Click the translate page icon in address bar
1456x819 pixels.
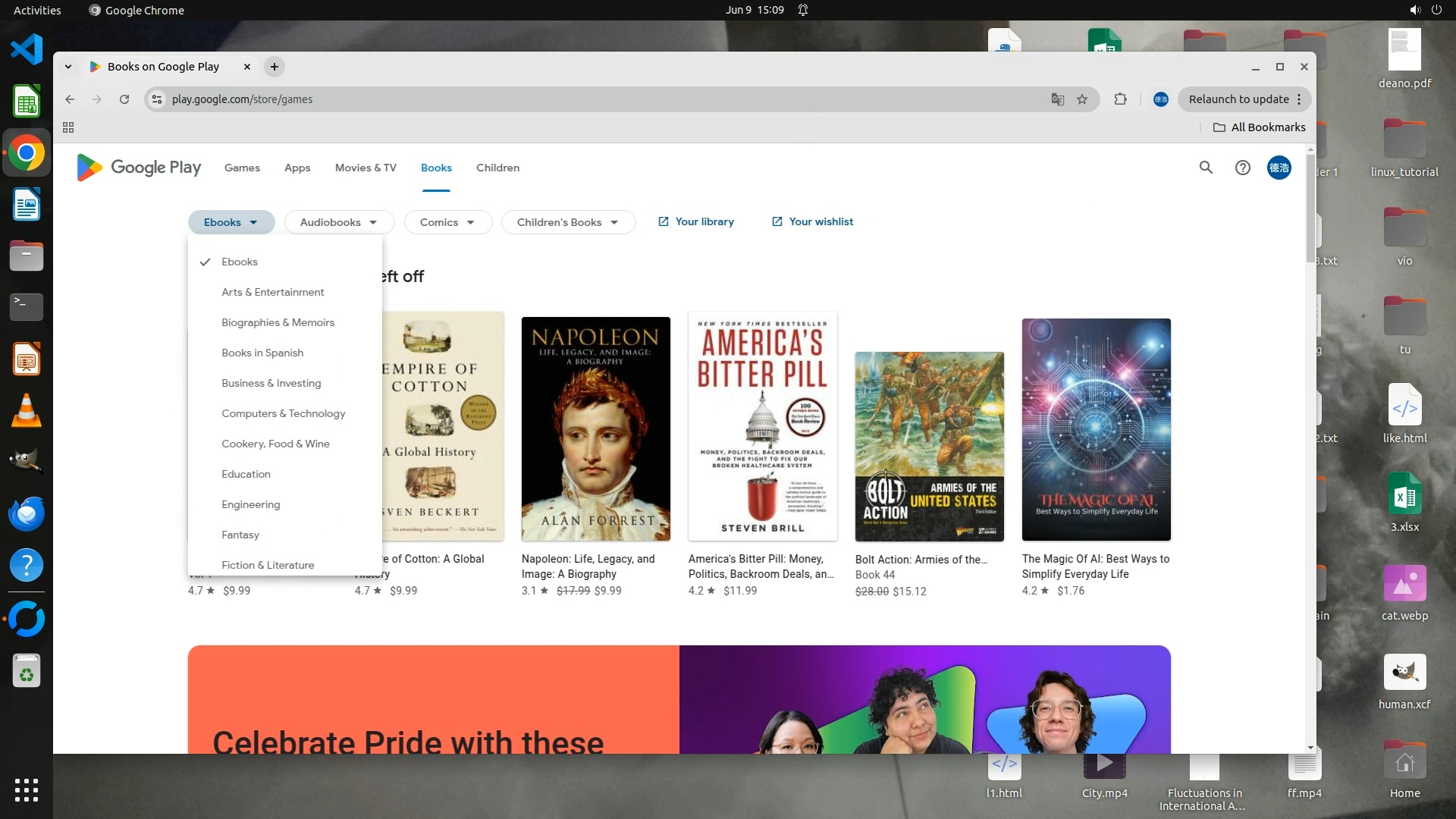point(1057,99)
